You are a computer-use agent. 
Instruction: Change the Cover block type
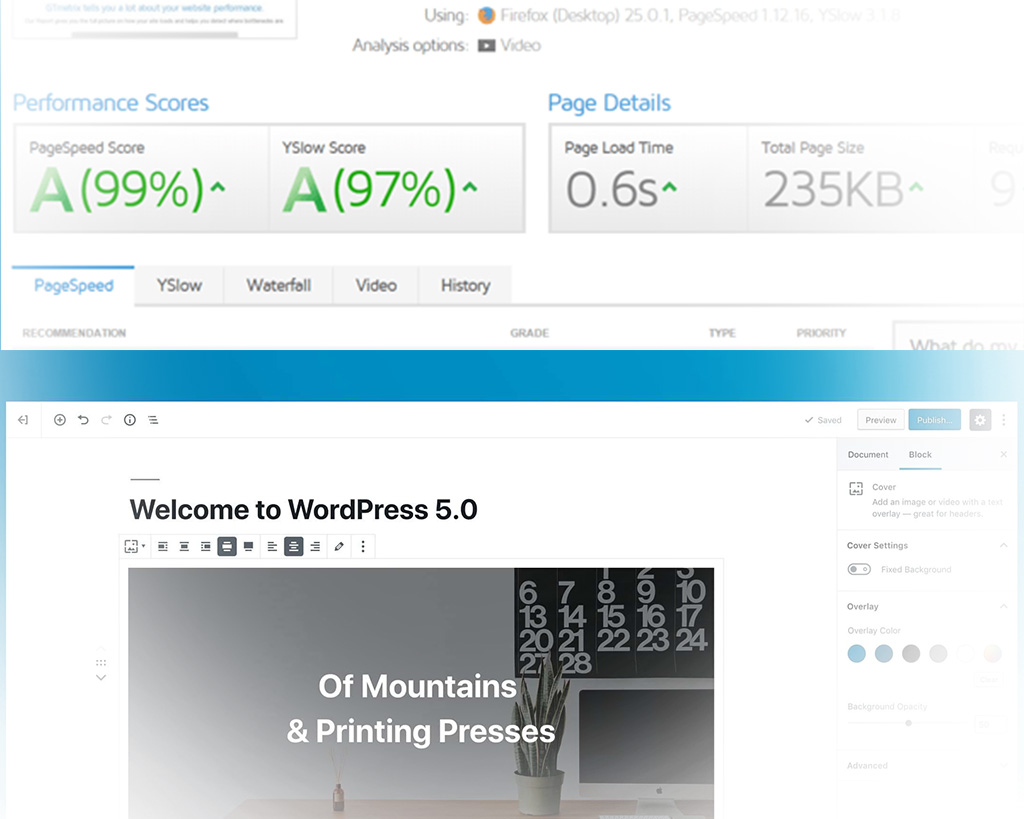coord(135,546)
